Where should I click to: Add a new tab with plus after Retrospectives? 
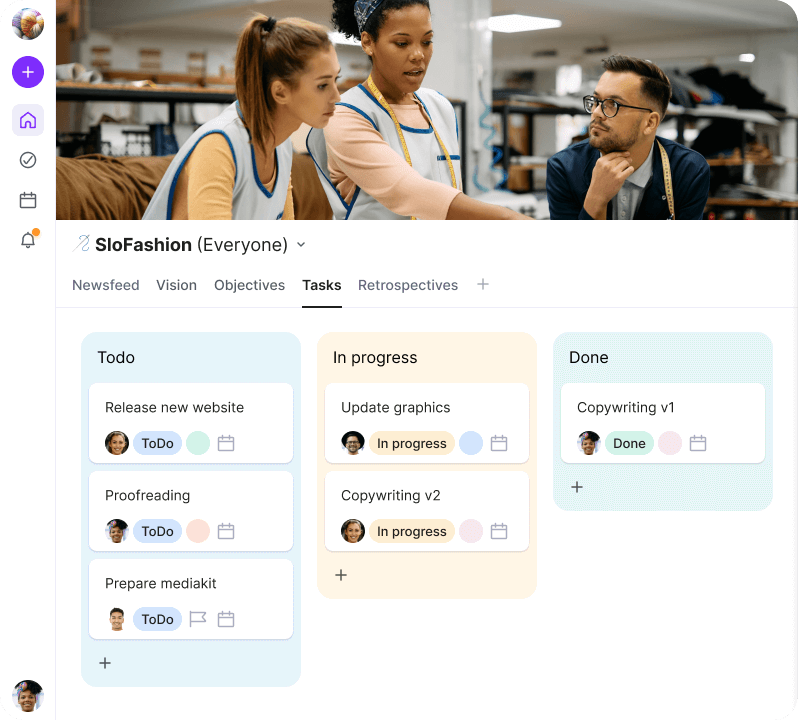(x=483, y=284)
